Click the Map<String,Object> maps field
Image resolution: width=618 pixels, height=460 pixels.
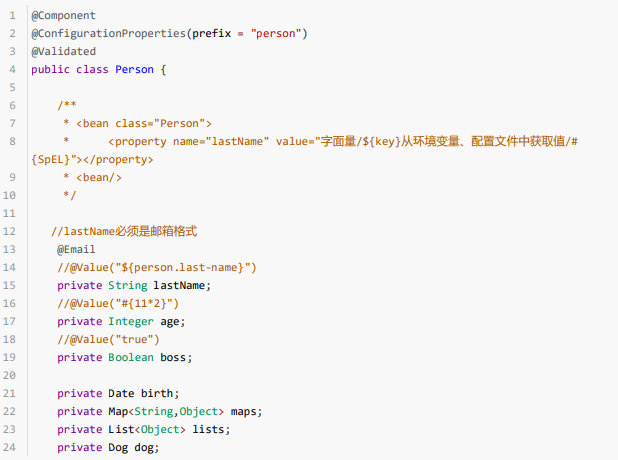pos(160,412)
